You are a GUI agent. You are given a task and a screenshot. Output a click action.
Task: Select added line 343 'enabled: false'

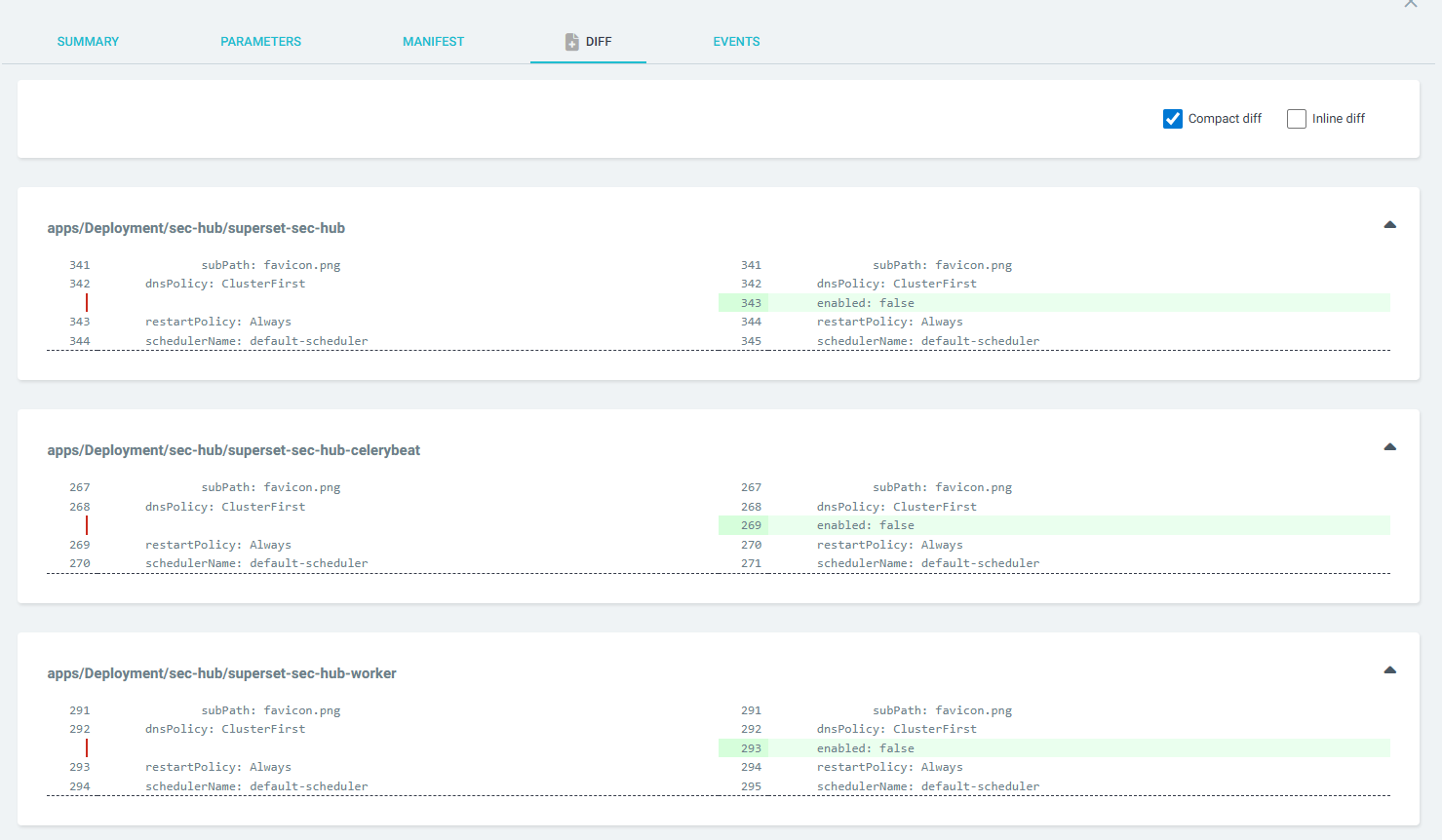pos(1054,303)
